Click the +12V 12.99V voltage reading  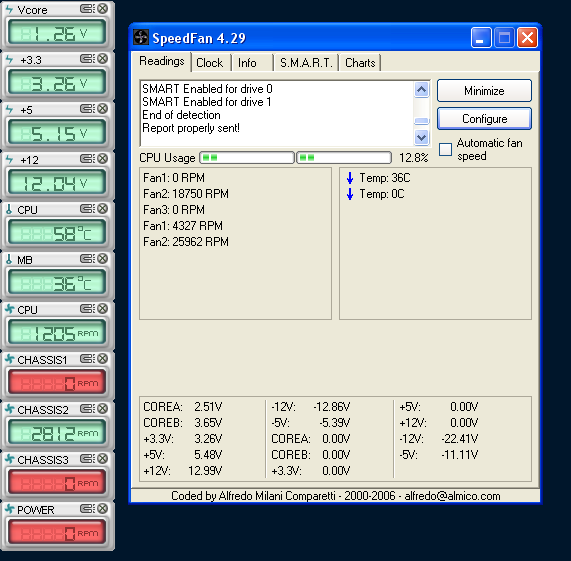pyautogui.click(x=182, y=471)
